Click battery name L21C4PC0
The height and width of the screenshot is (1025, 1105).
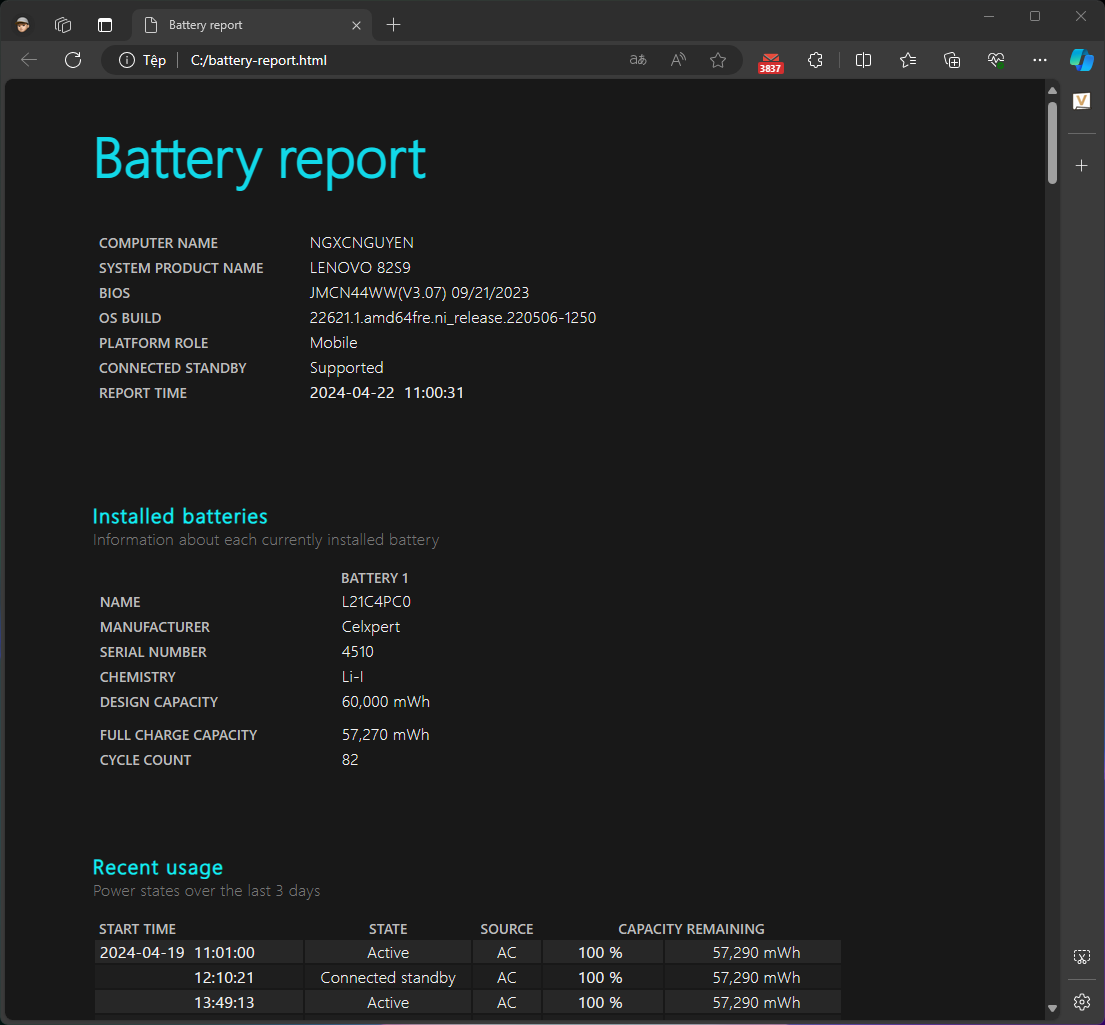[x=376, y=602]
